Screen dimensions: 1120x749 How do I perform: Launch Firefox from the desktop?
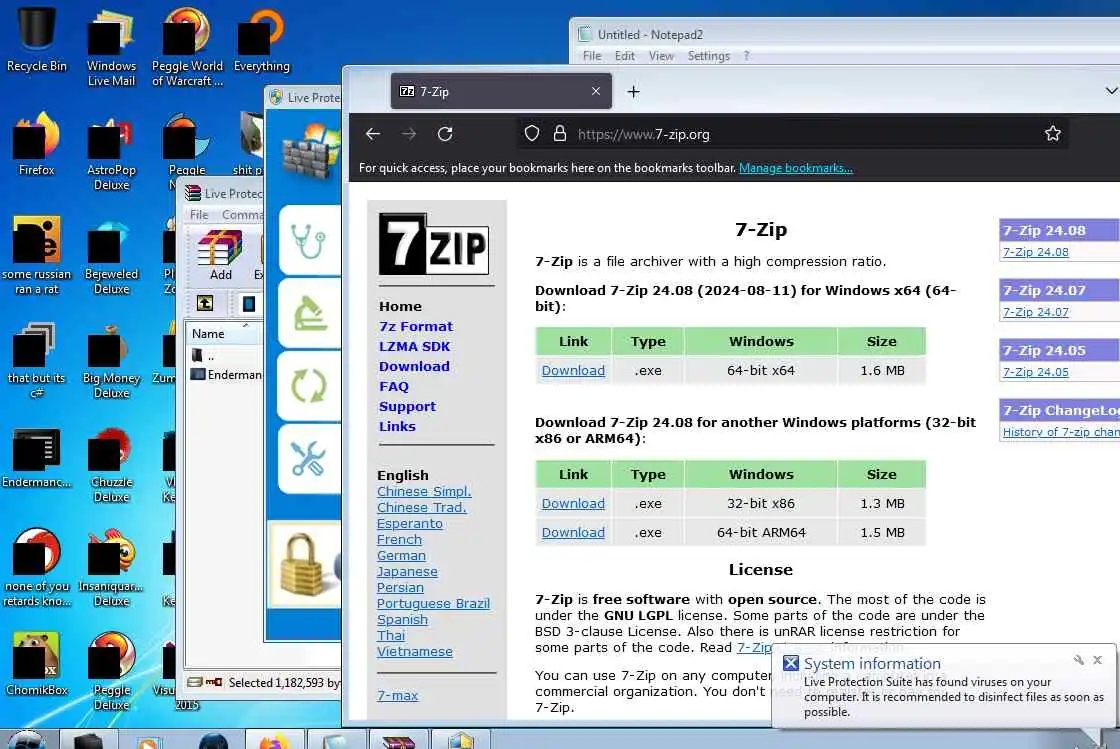tap(36, 143)
